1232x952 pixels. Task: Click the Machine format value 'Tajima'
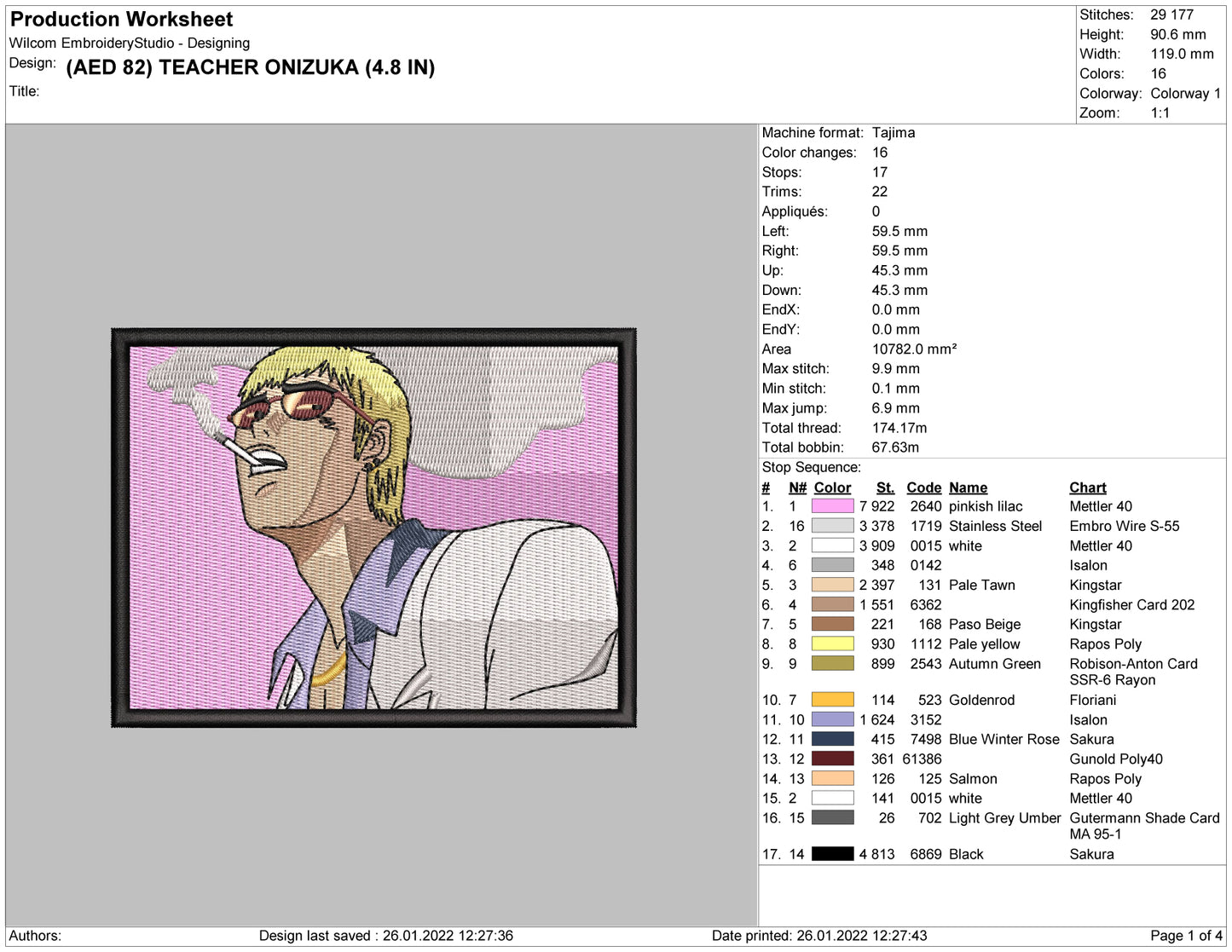(x=894, y=132)
